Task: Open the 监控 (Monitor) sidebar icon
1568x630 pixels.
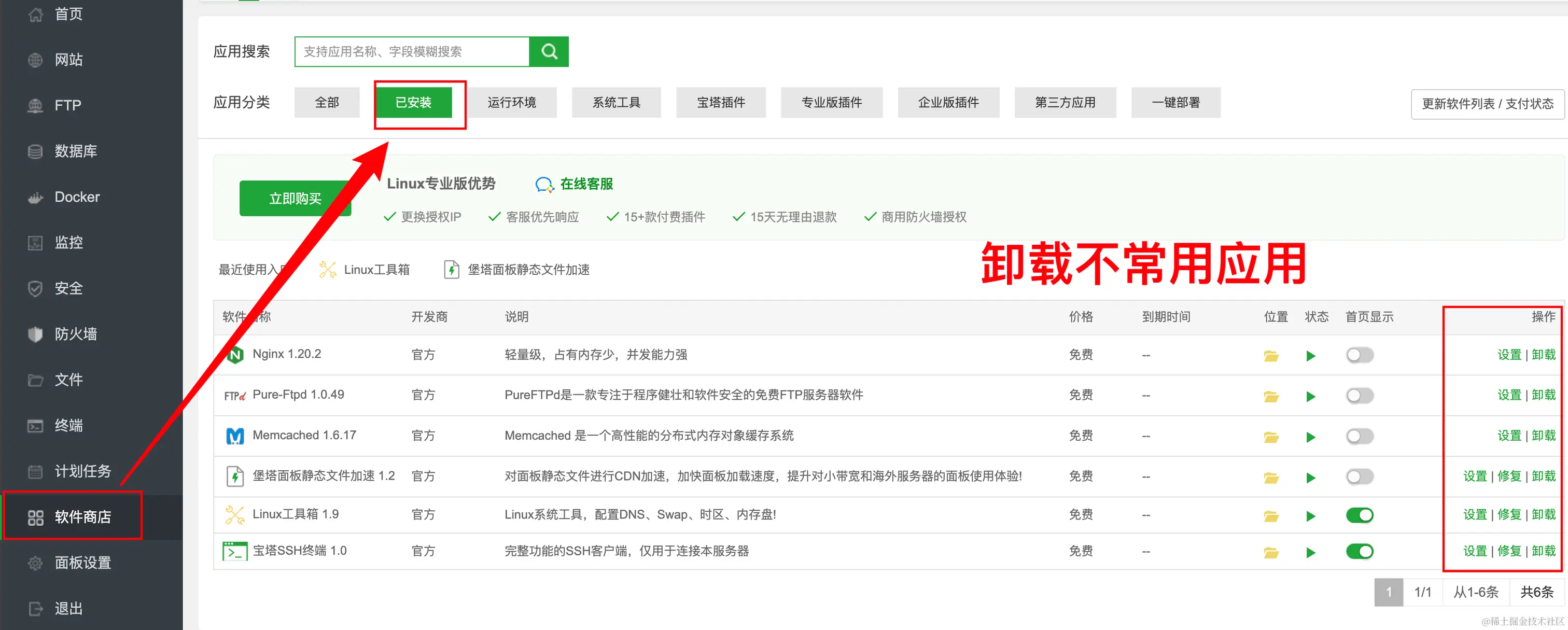Action: coord(35,242)
